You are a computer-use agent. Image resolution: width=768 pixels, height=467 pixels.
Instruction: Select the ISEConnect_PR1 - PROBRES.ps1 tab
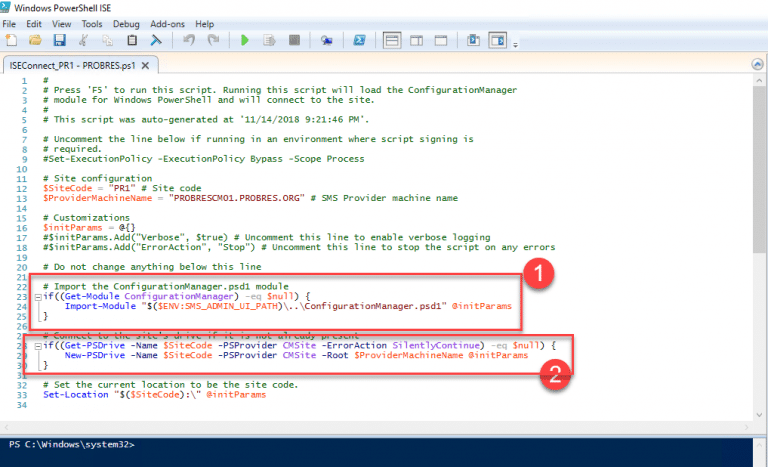pos(70,65)
